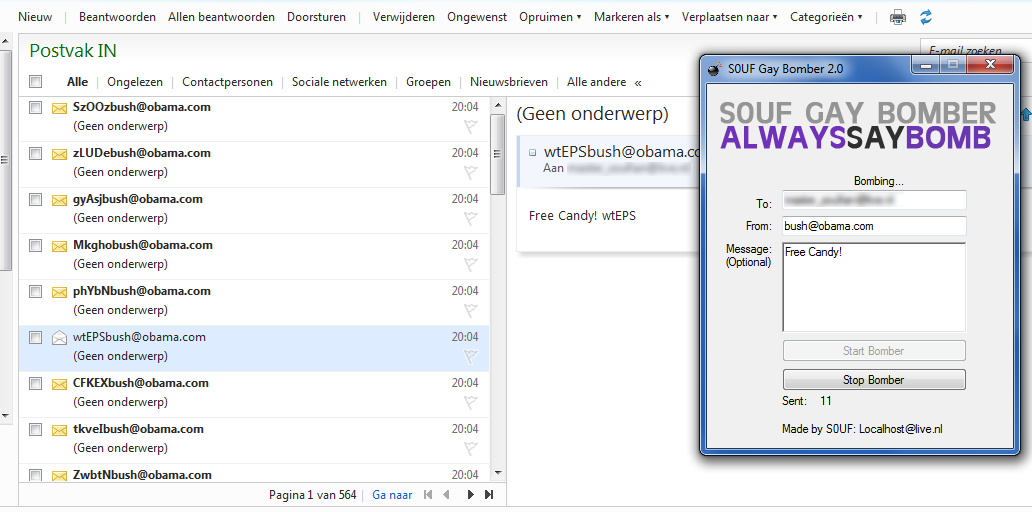
Task: Open the Opruimen dropdown
Action: (x=550, y=17)
